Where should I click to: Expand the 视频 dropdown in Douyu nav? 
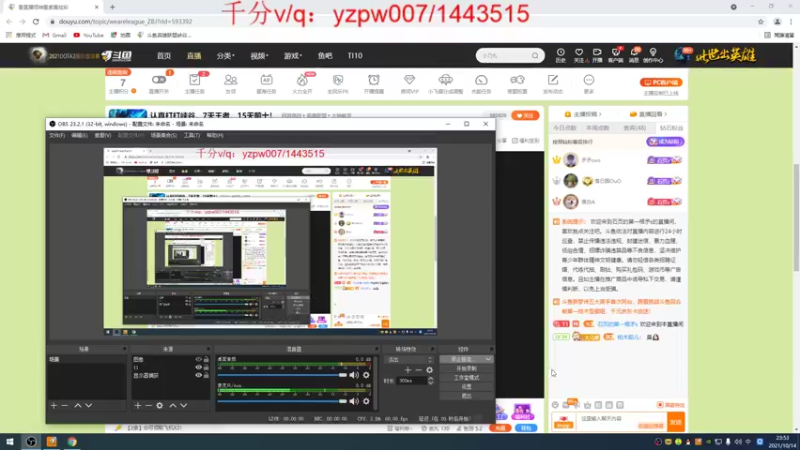click(259, 56)
